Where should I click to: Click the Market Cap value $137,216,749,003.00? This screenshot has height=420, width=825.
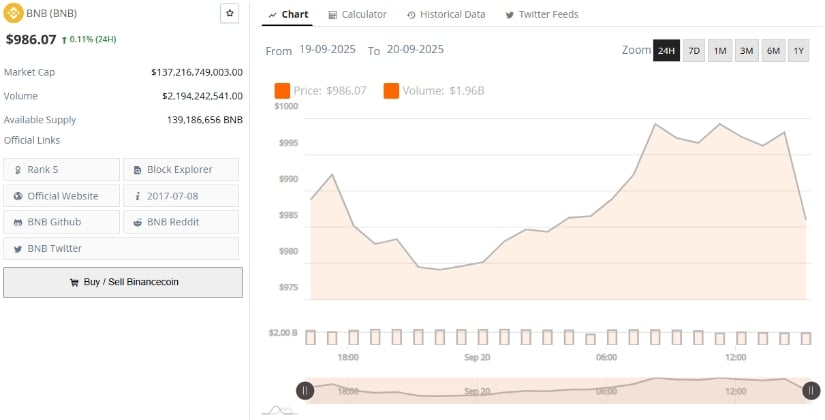click(197, 72)
